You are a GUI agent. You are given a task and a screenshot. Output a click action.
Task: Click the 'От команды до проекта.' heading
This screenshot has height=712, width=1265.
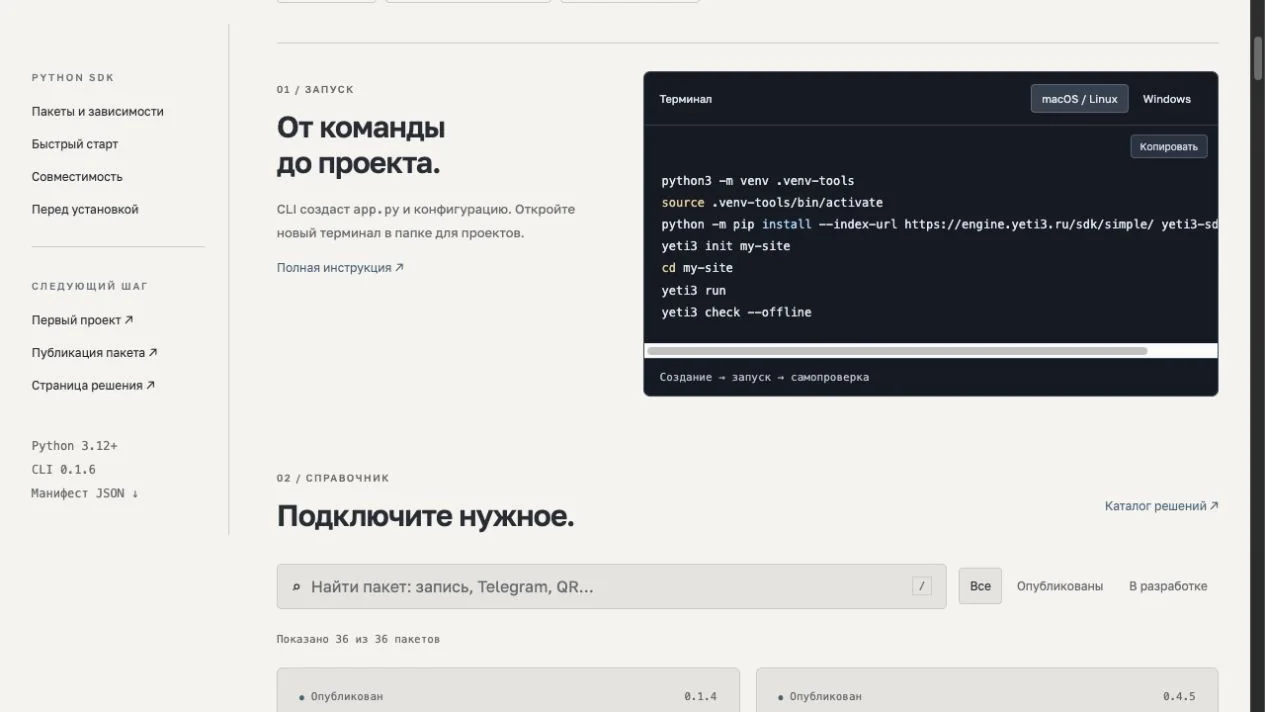tap(361, 145)
